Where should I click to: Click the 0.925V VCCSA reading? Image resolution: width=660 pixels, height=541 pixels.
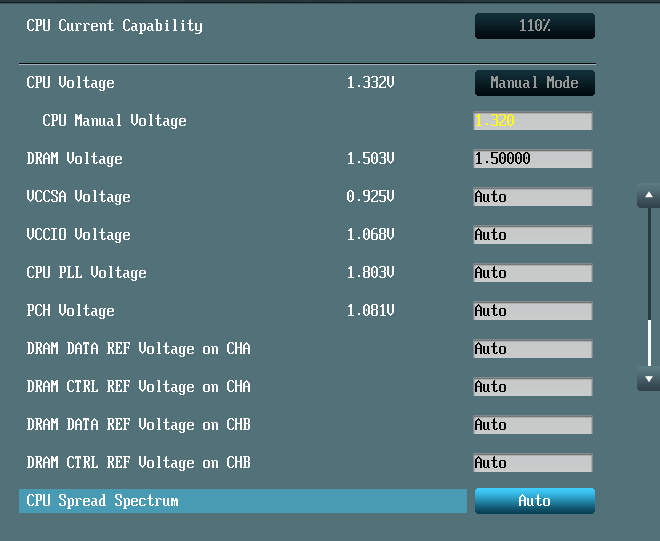pos(370,197)
